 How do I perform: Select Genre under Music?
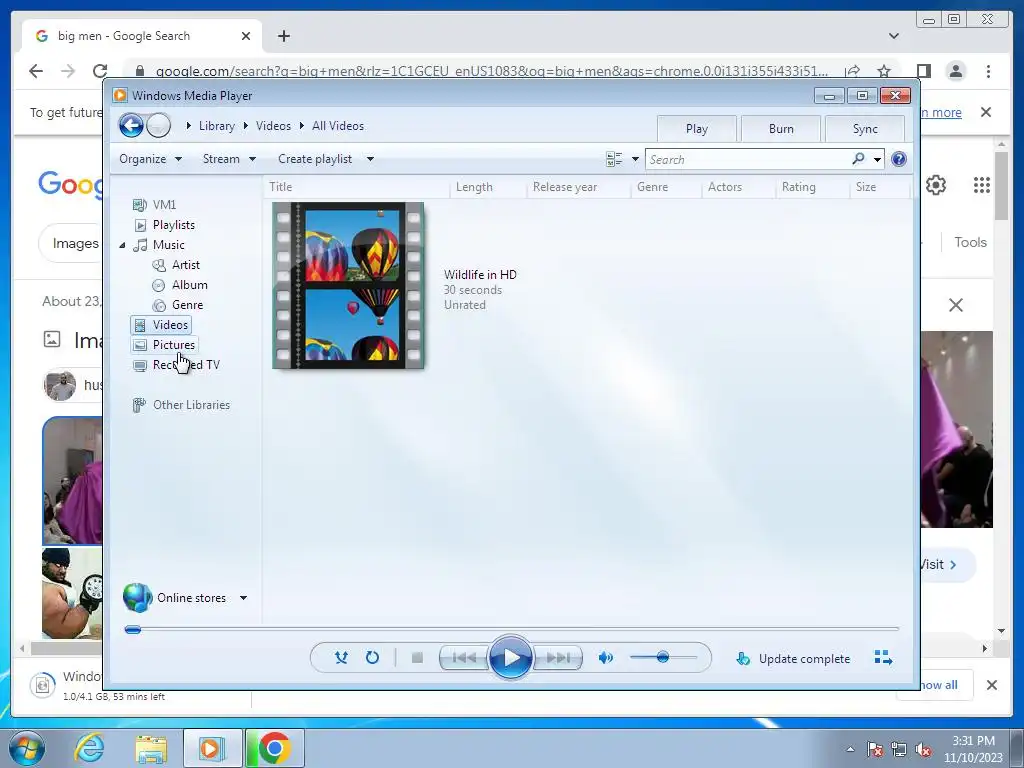pos(178,305)
